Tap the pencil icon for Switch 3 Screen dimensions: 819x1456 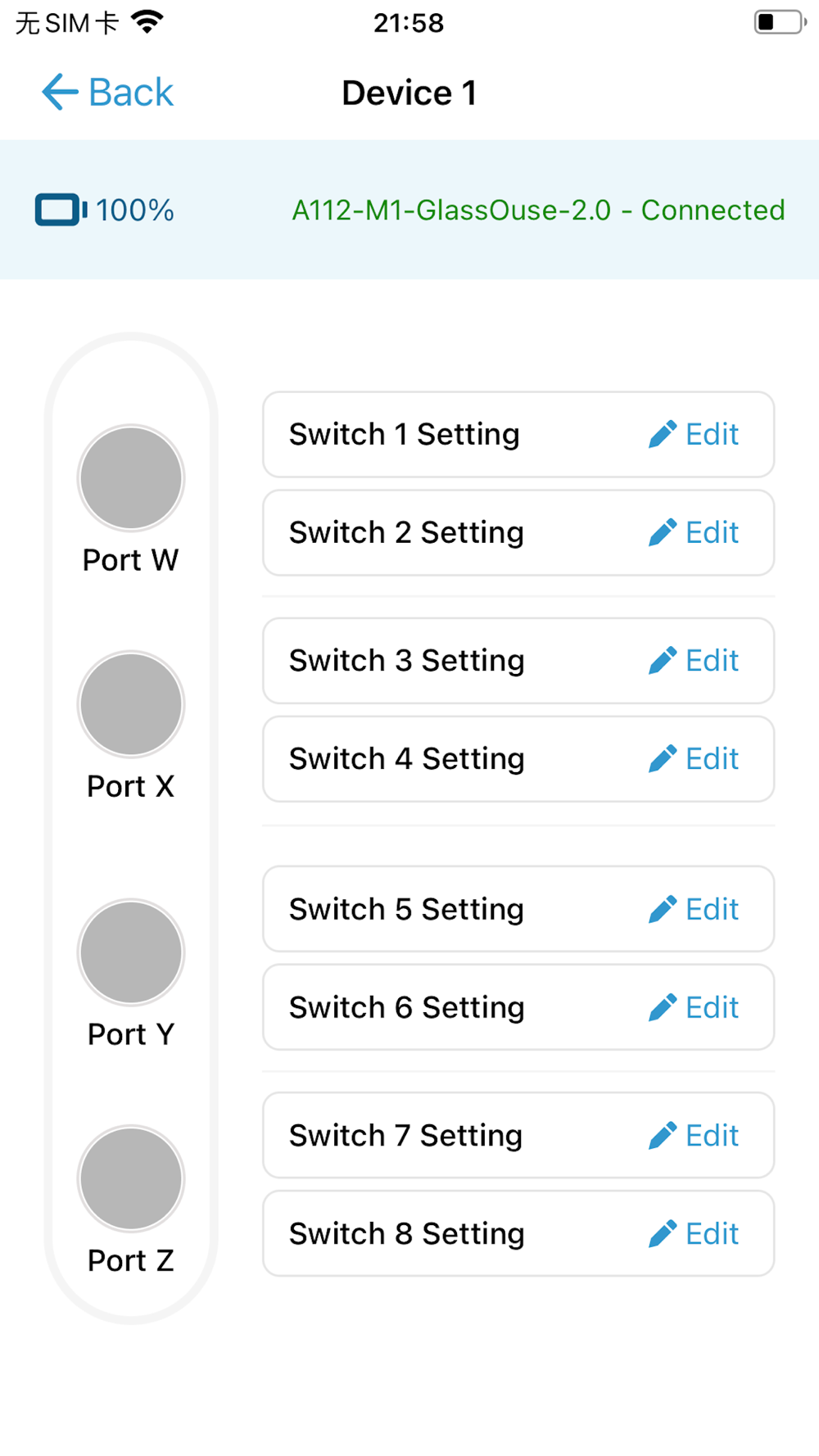[x=662, y=660]
